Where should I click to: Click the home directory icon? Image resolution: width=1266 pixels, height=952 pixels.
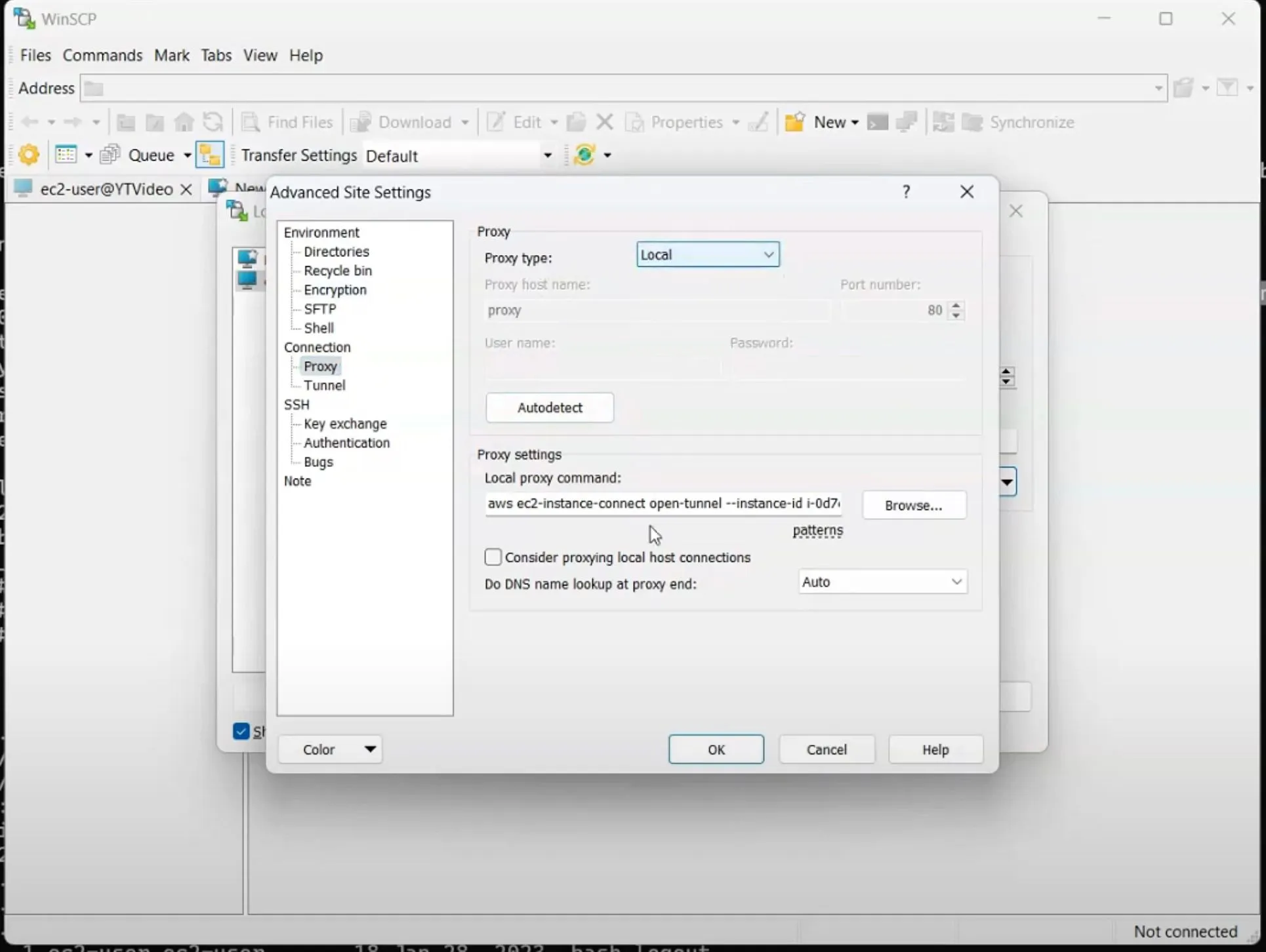pyautogui.click(x=184, y=122)
